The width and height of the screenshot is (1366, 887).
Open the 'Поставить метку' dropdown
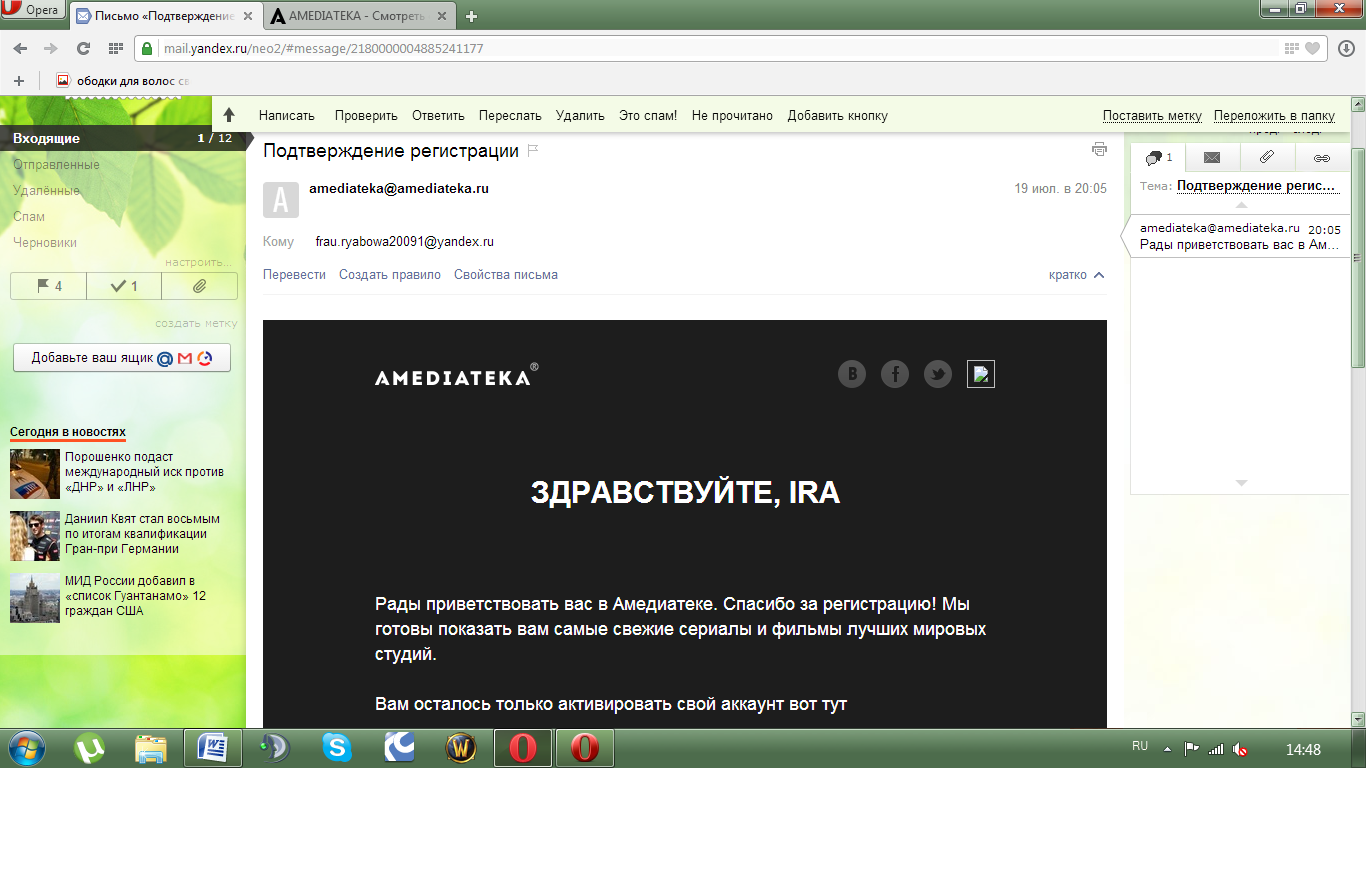point(1152,116)
